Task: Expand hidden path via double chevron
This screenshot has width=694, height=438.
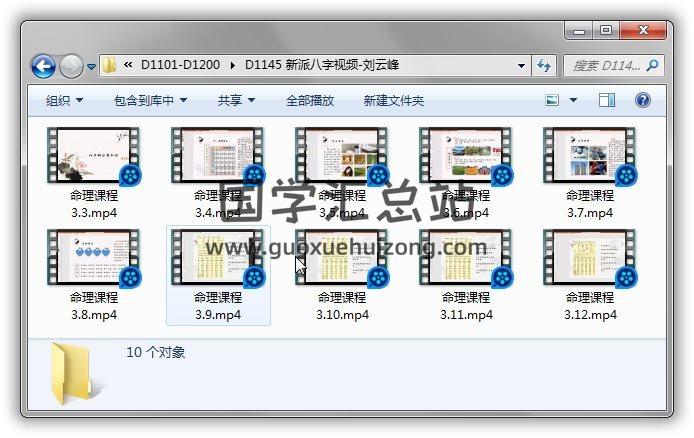Action: click(x=128, y=65)
